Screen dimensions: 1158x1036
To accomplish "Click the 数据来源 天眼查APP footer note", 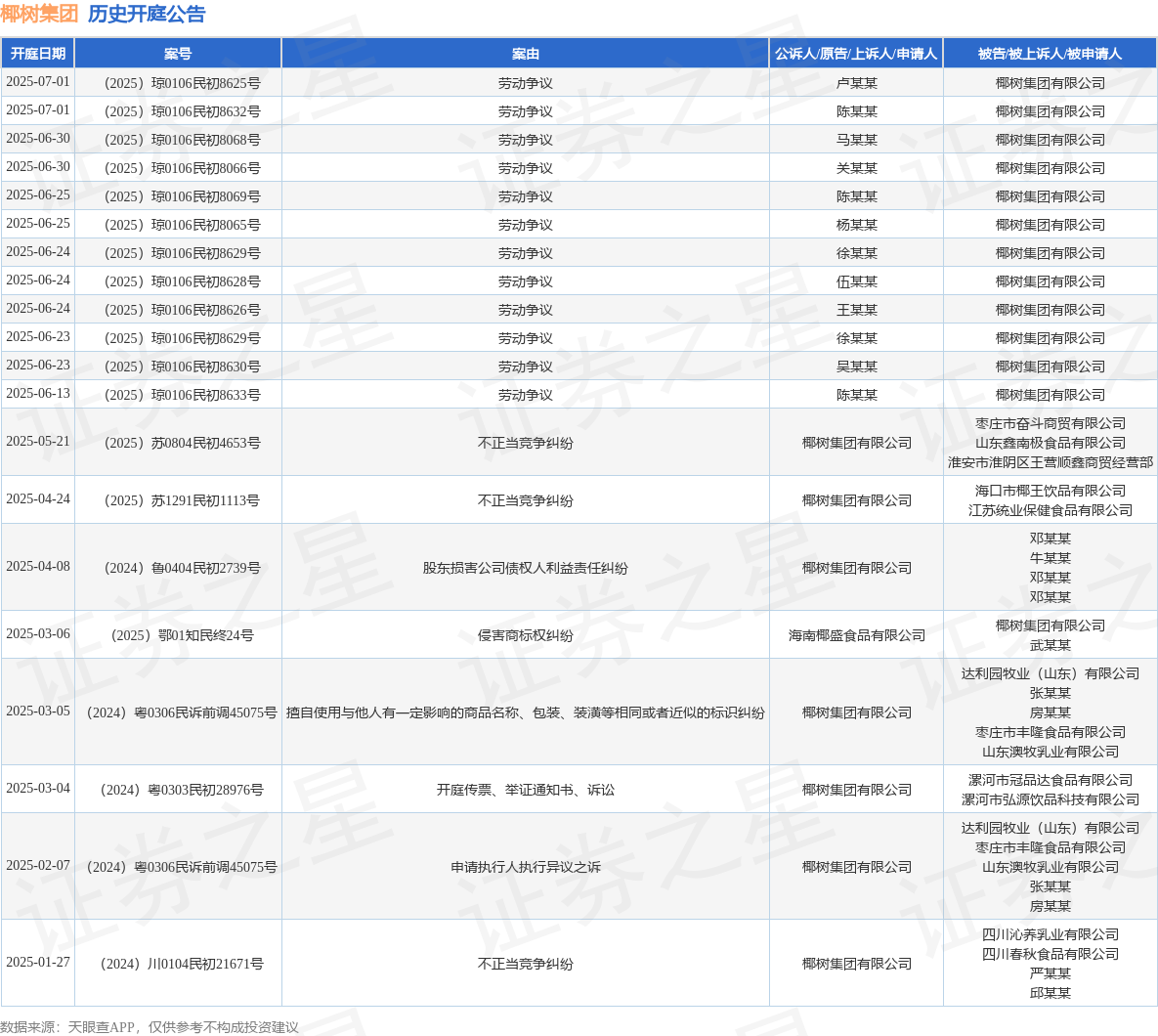I will (x=150, y=1027).
